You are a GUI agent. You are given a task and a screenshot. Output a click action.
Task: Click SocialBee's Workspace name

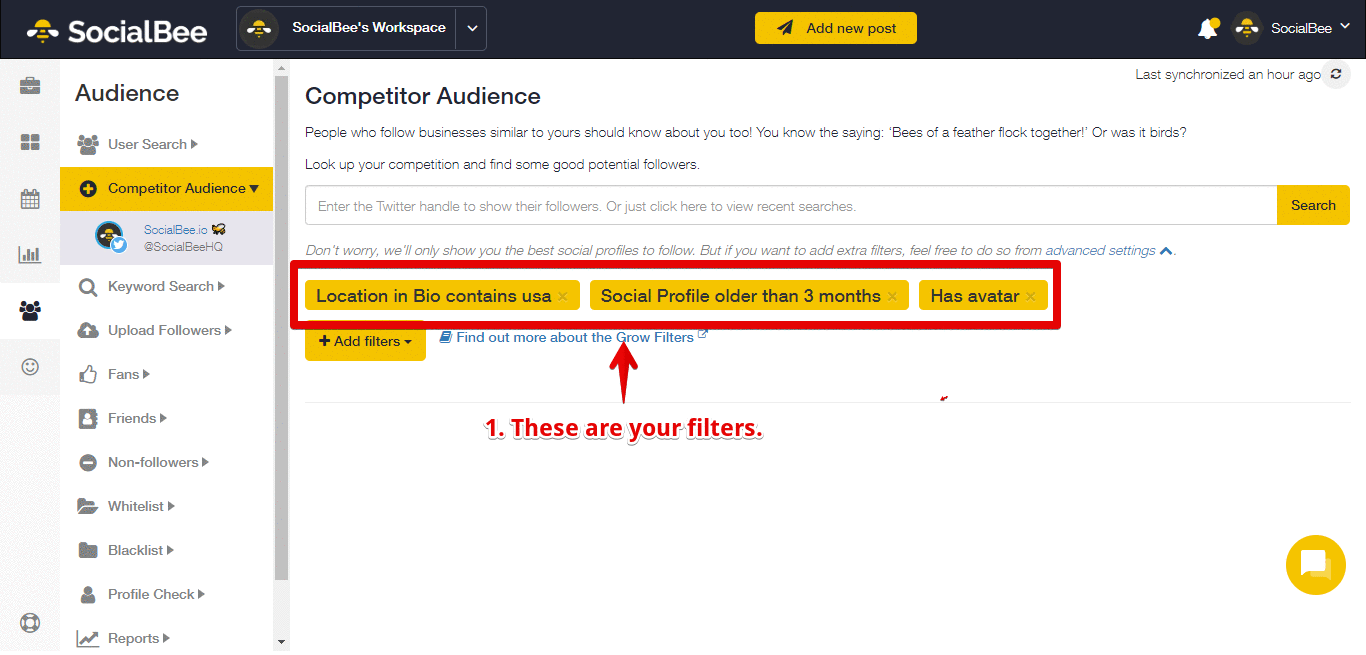pos(369,28)
